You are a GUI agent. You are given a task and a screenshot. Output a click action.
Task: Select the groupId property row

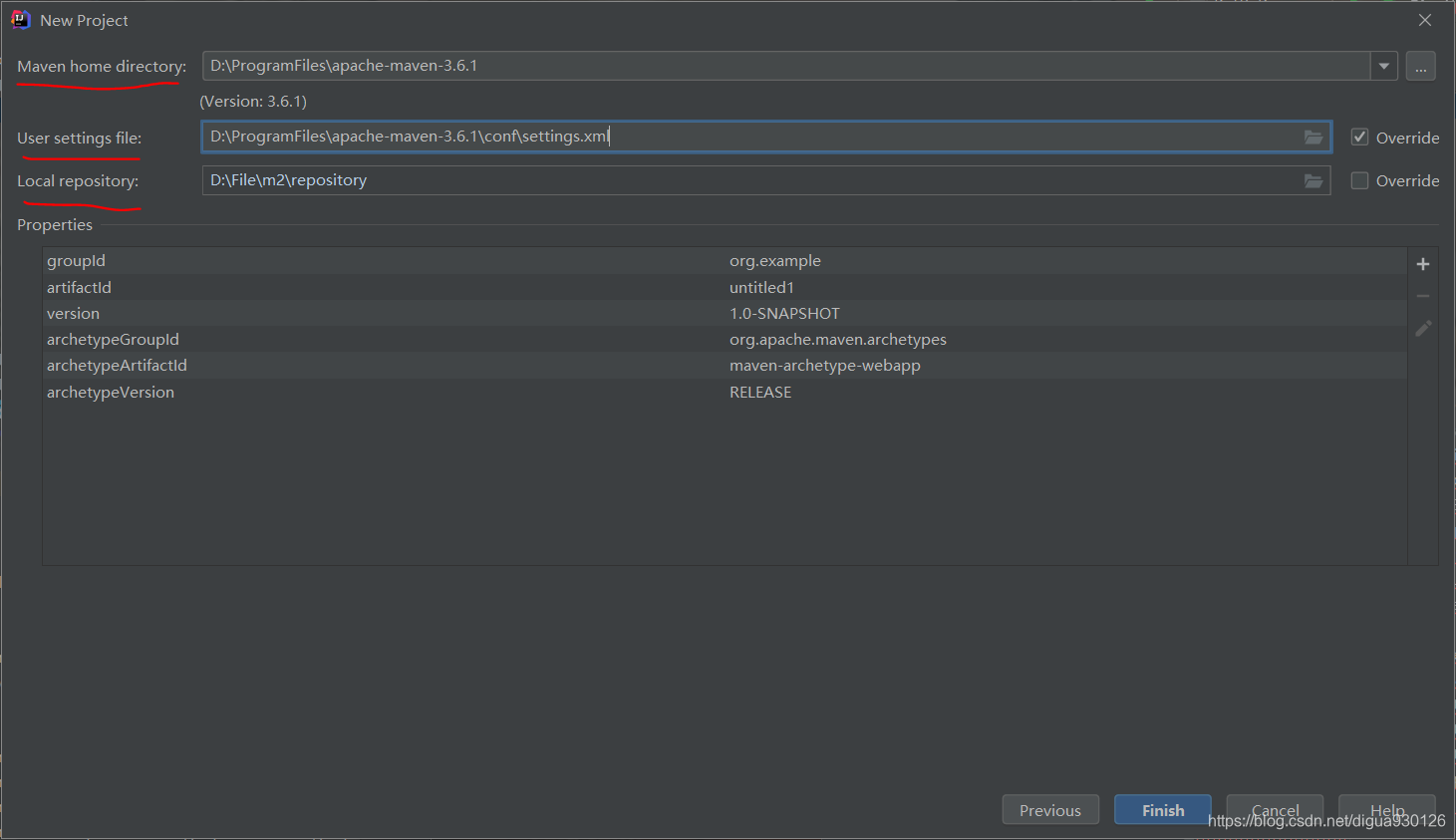725,261
